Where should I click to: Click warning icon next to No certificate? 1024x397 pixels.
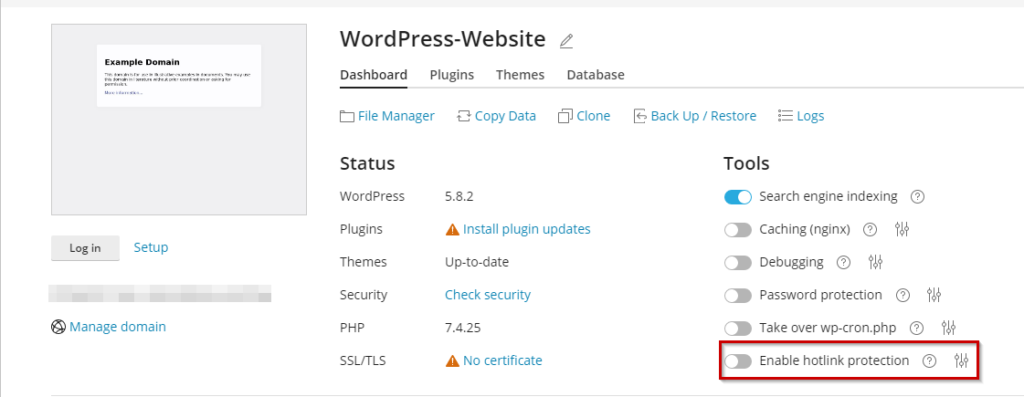(452, 361)
